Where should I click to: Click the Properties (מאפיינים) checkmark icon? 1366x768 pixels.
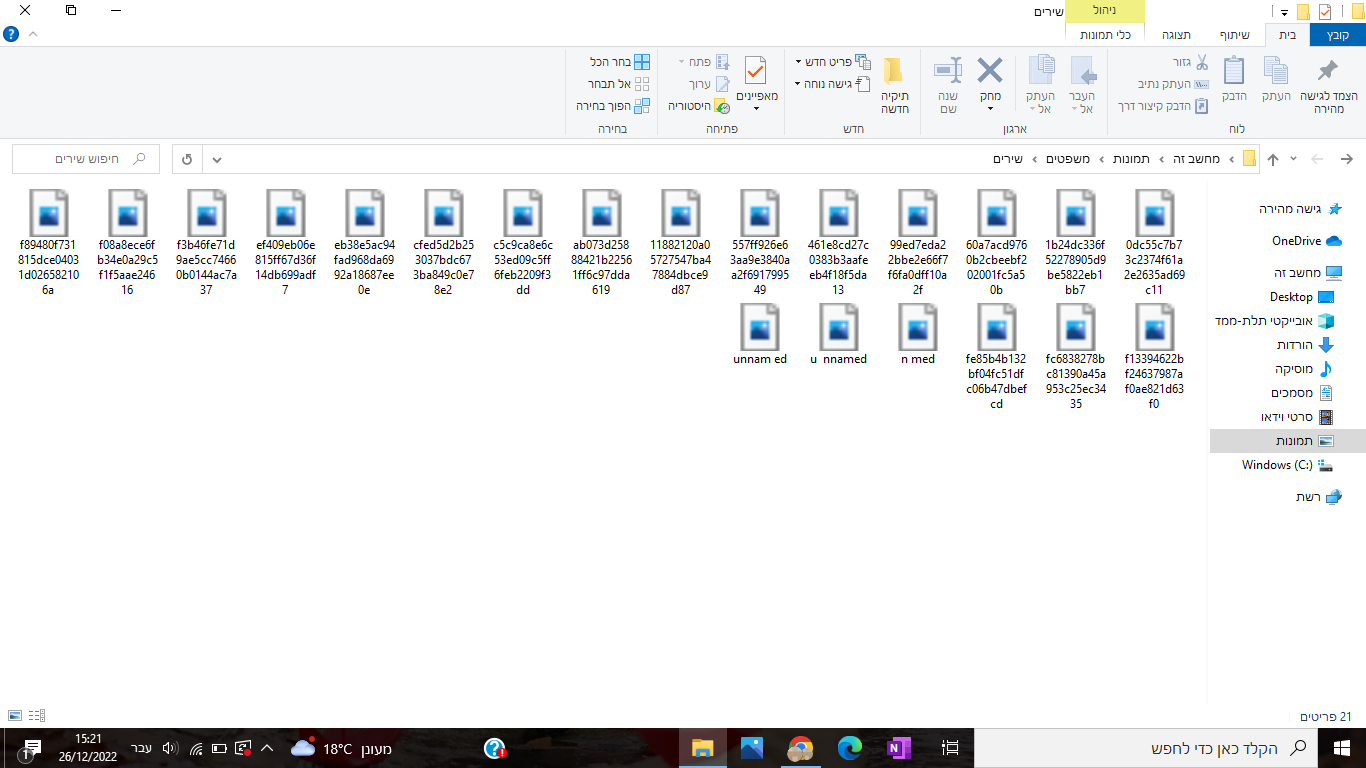[757, 70]
